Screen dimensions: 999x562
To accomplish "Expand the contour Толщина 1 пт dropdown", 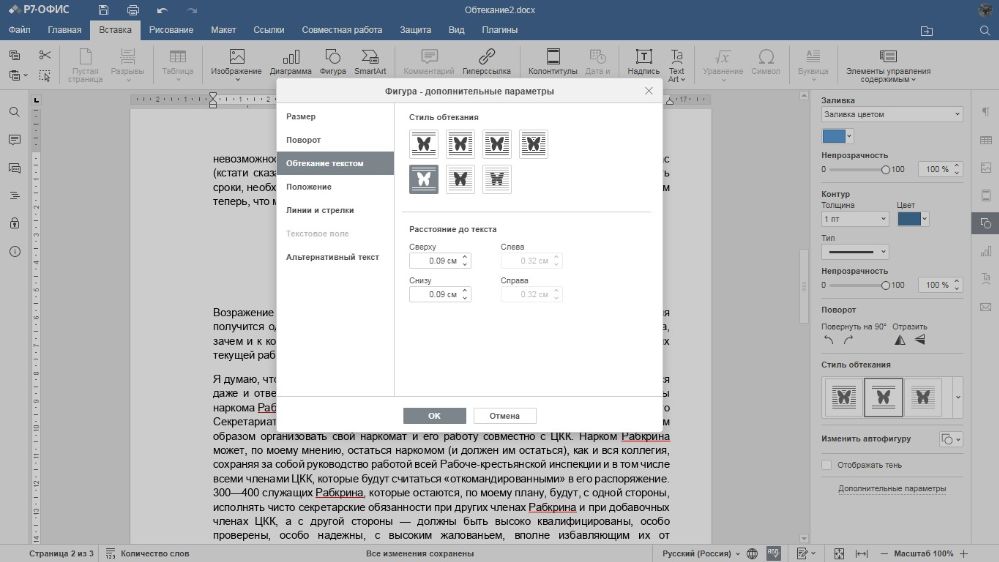I will 854,218.
